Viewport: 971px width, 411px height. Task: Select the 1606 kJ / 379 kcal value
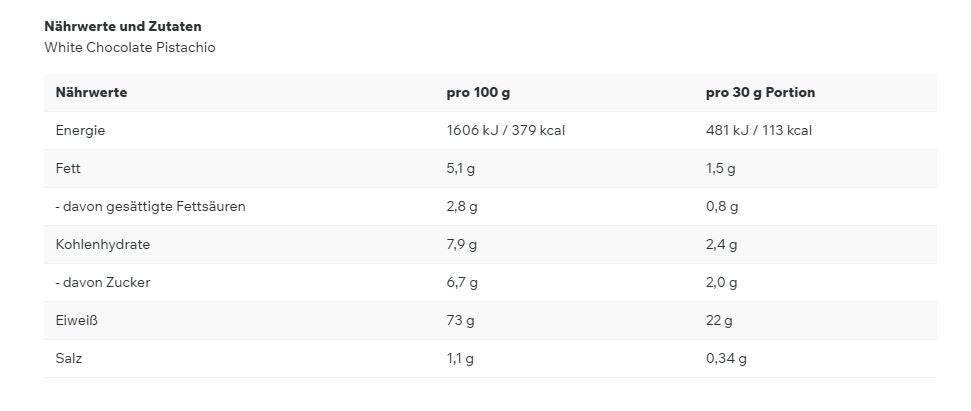click(x=505, y=130)
